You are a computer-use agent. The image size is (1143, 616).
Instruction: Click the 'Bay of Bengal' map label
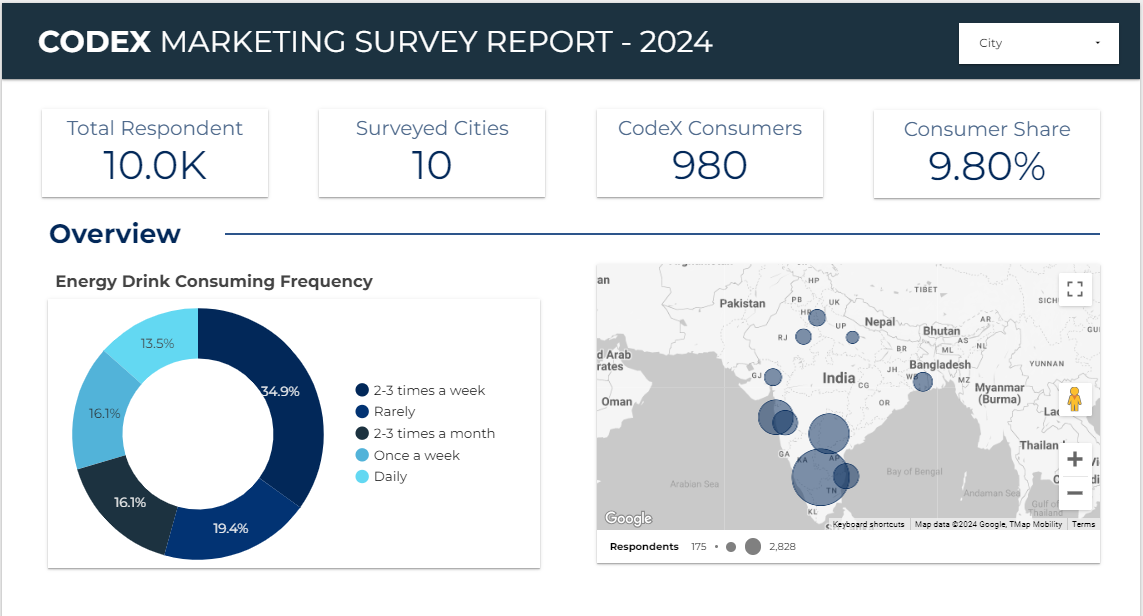(914, 472)
